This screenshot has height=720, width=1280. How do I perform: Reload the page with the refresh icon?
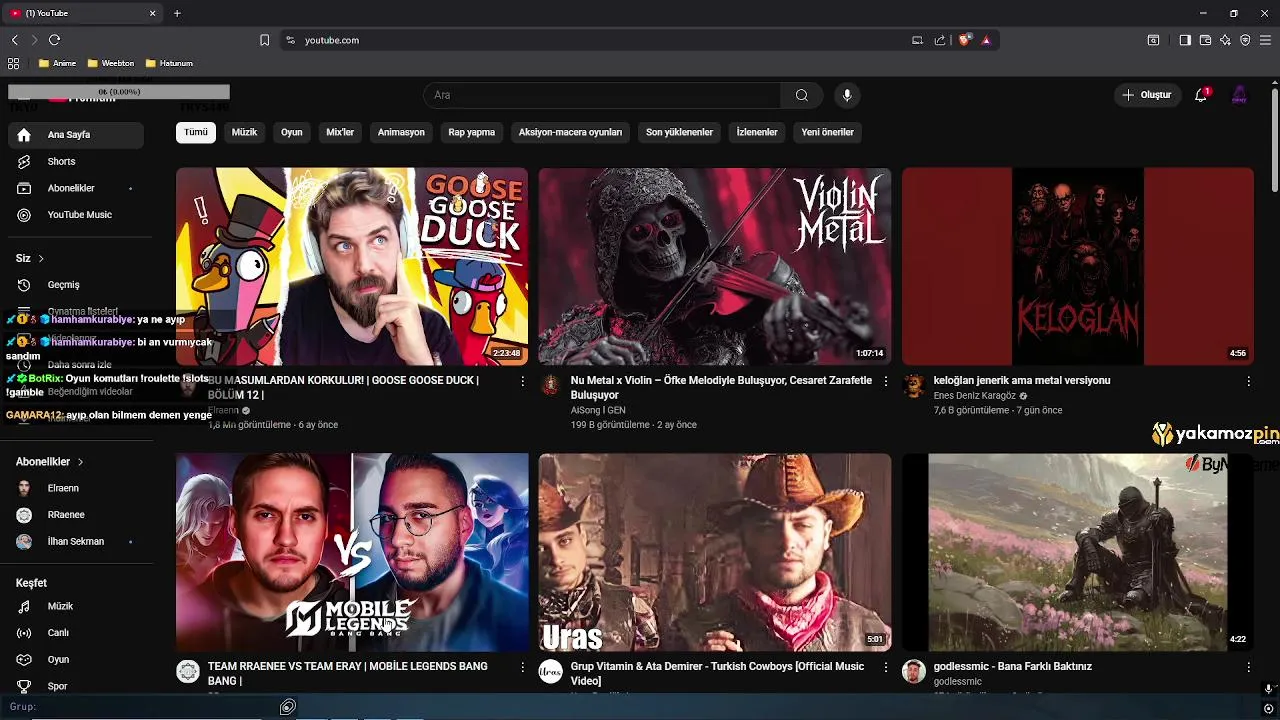tap(54, 40)
